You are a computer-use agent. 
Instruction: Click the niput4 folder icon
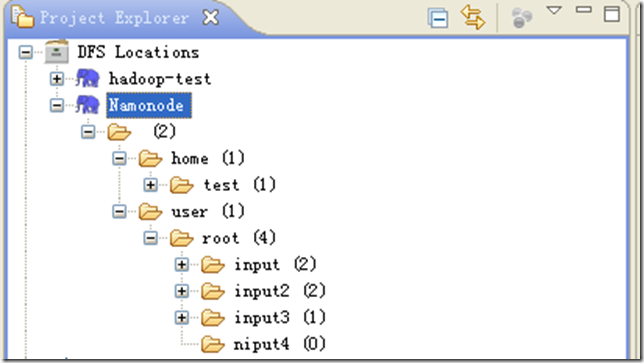(x=213, y=344)
